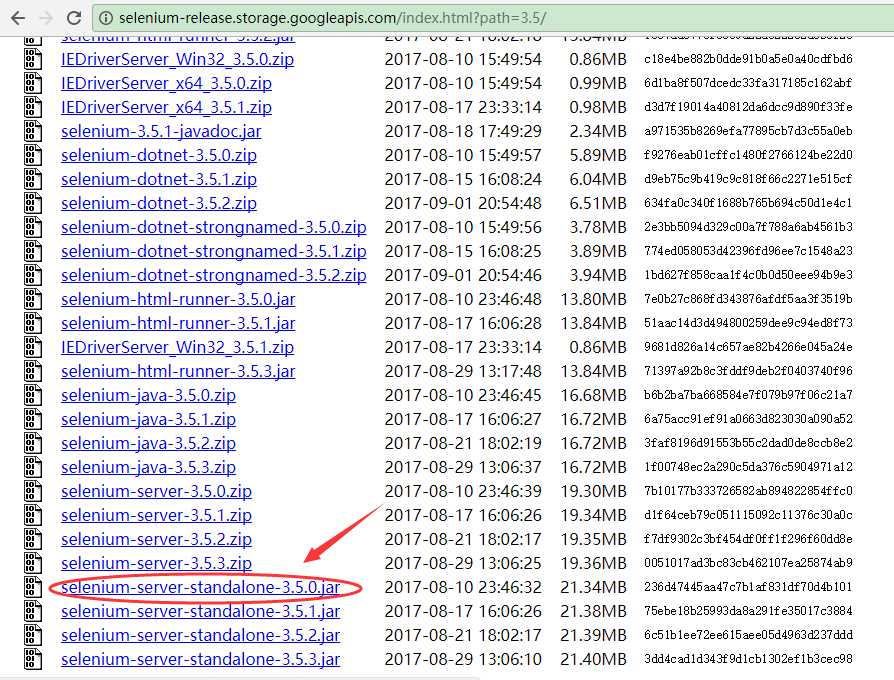Download selenium-dotnet-3.5.0.zip

point(159,155)
